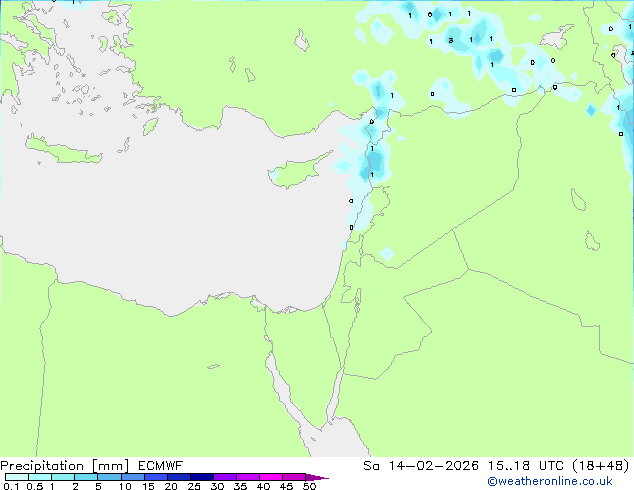Click the "ECMWF" model label
Image resolution: width=634 pixels, height=490 pixels.
[x=161, y=466]
